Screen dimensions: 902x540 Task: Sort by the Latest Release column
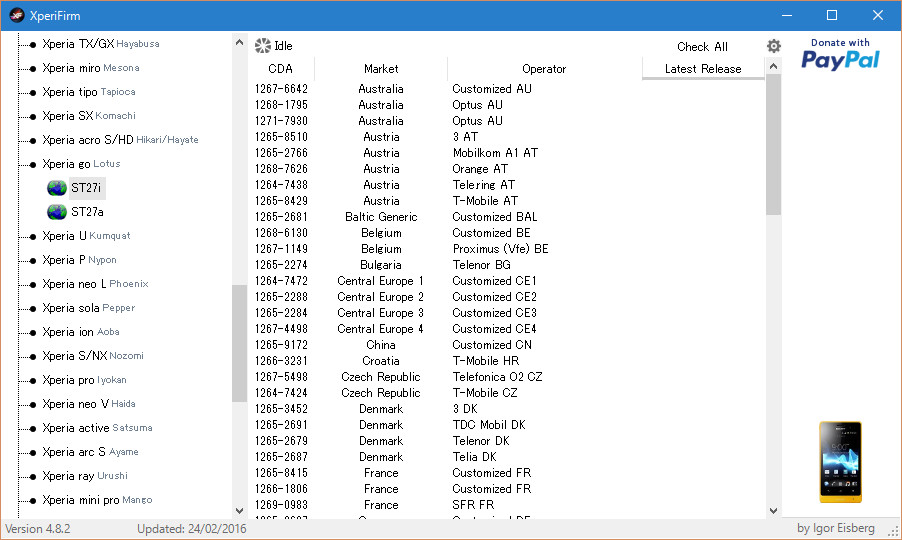click(x=703, y=69)
